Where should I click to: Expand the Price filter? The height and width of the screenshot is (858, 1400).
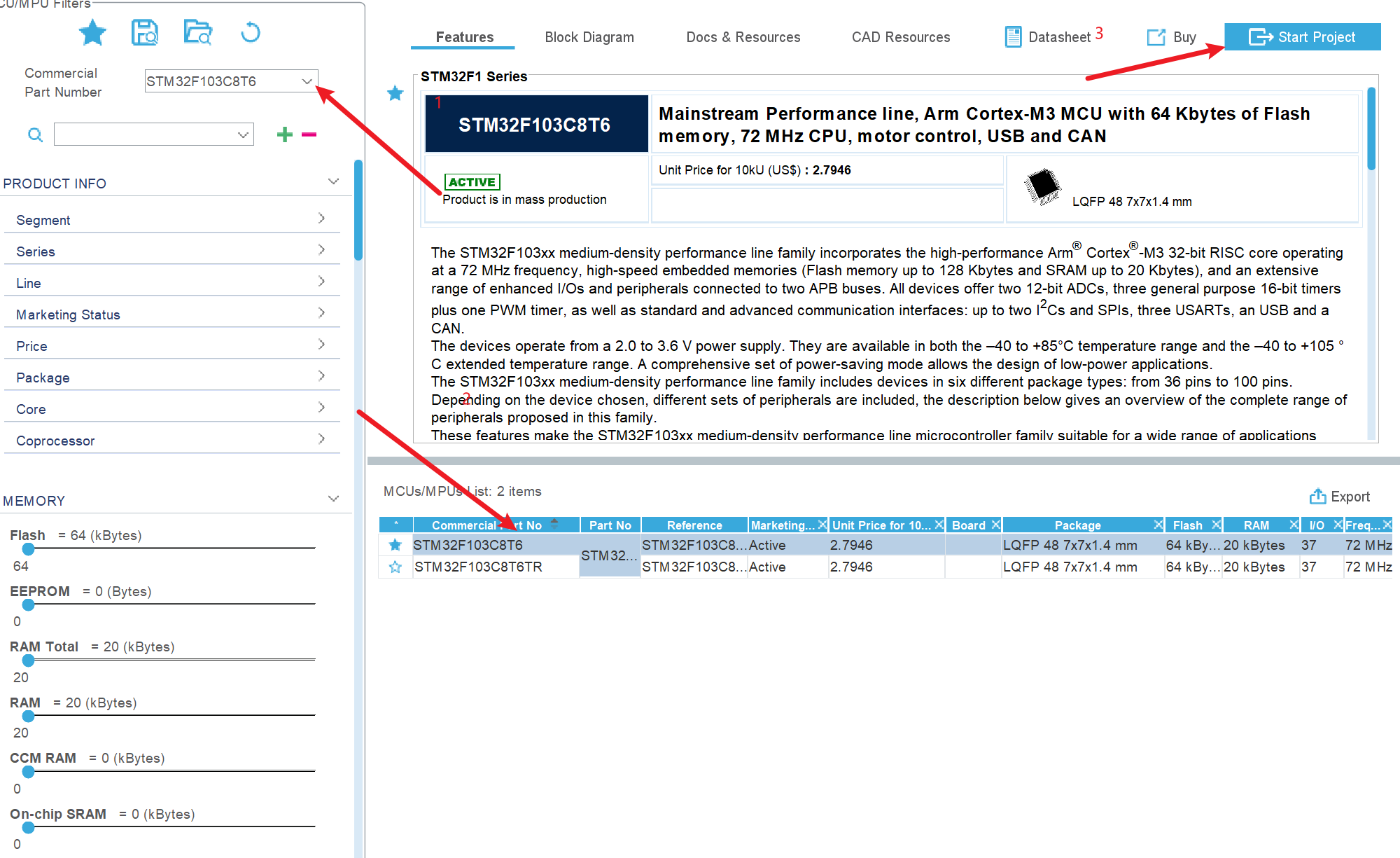click(321, 345)
